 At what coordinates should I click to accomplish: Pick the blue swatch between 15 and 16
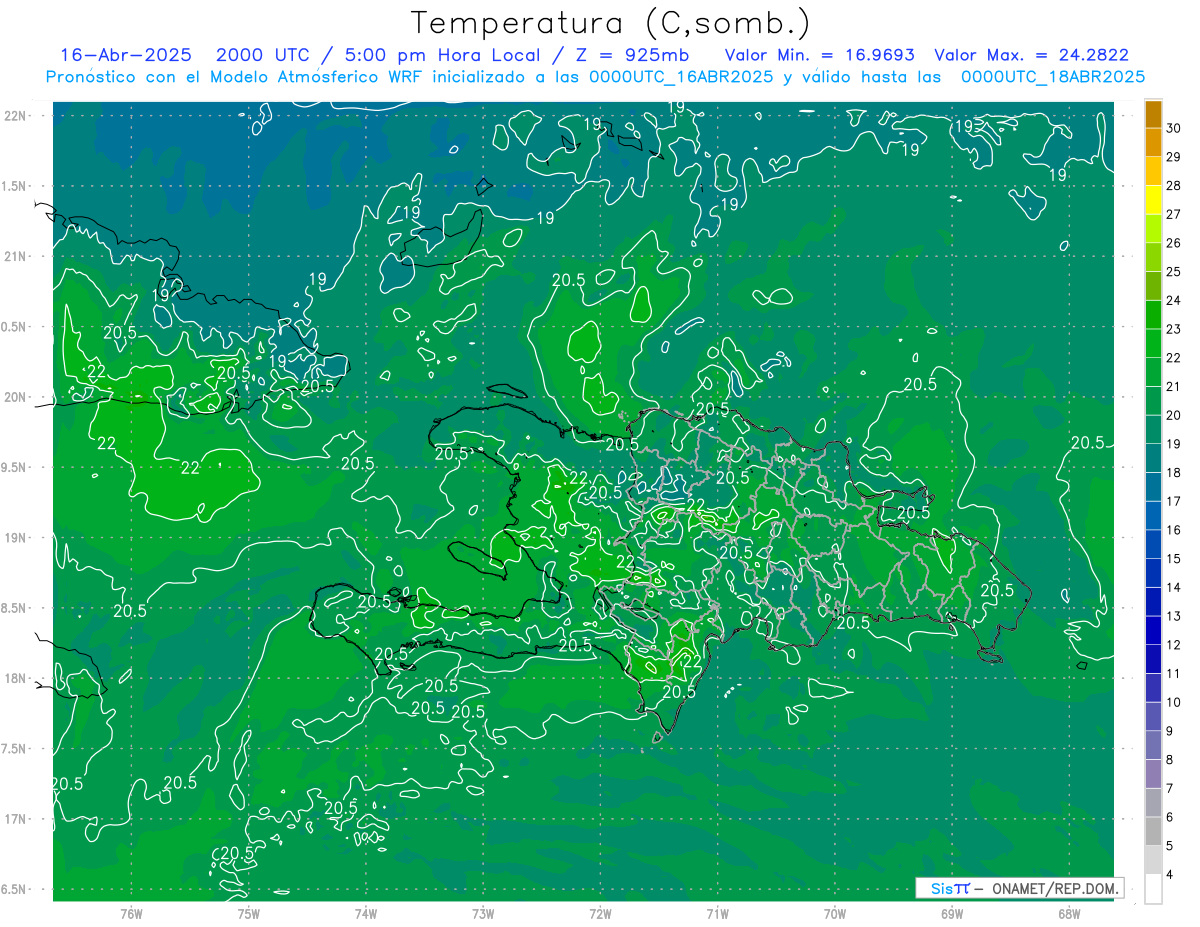(x=1153, y=545)
